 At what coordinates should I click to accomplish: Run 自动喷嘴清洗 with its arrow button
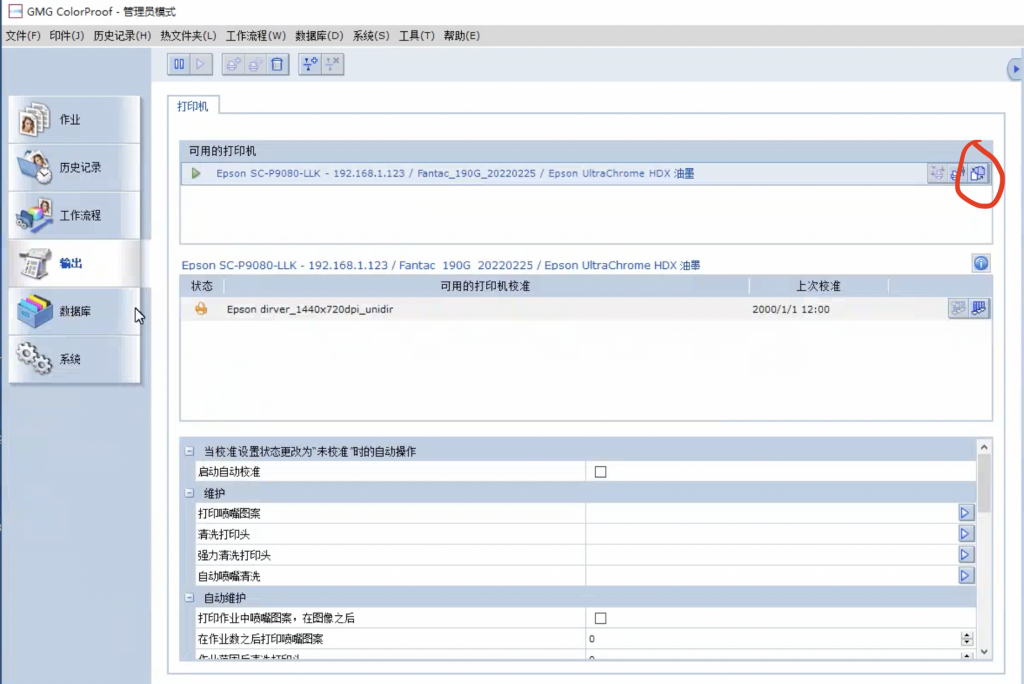965,576
